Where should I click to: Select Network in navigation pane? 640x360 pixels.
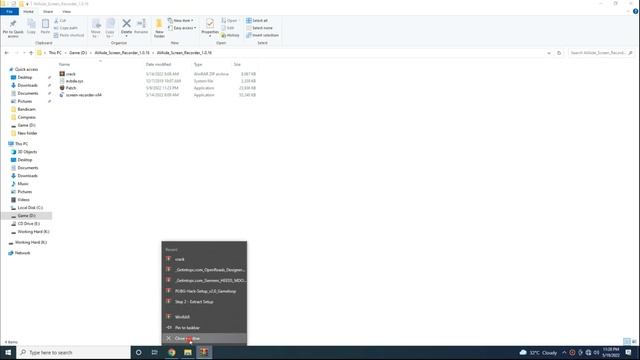[22, 253]
